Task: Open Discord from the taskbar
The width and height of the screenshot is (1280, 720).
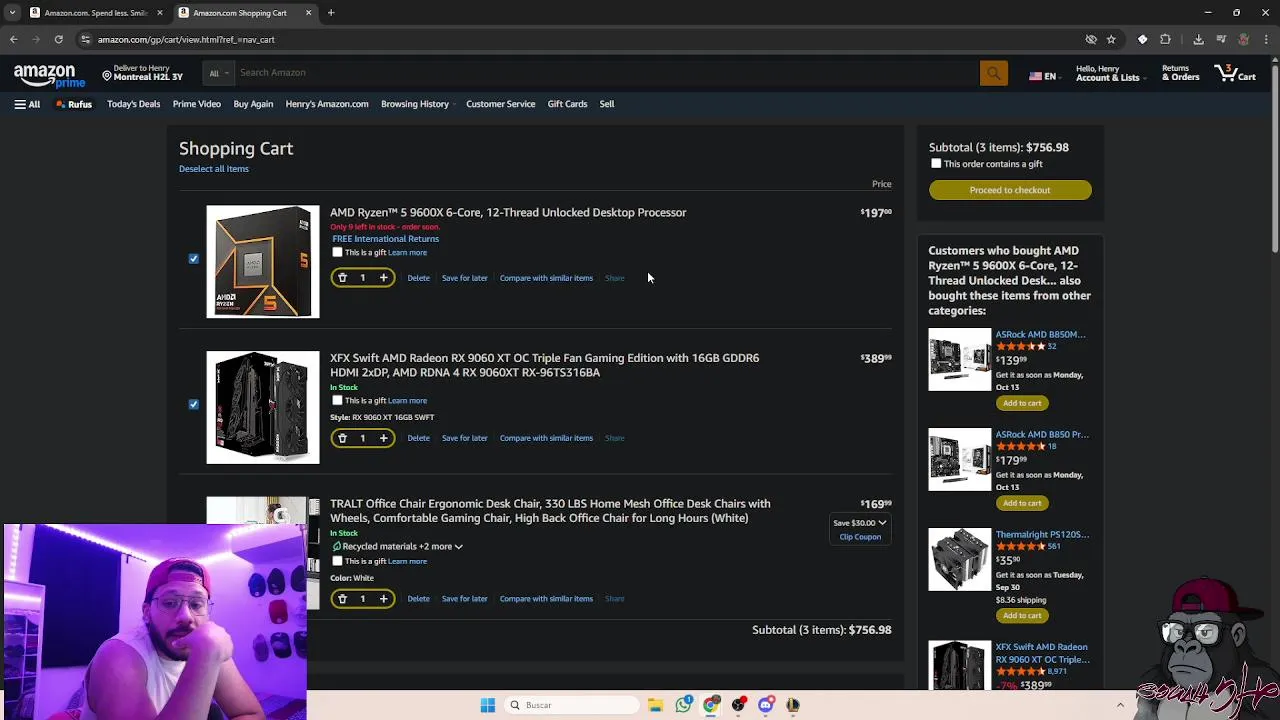Action: [x=766, y=705]
